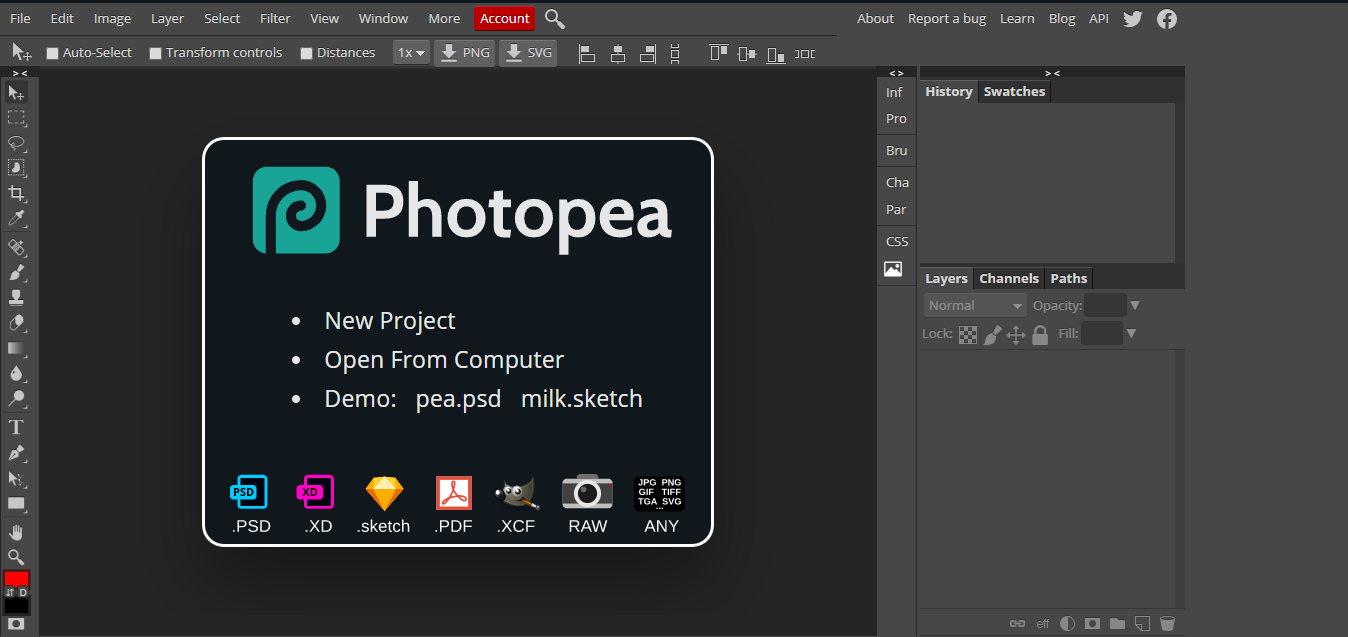Choose the Clone Stamp tool

pyautogui.click(x=16, y=298)
